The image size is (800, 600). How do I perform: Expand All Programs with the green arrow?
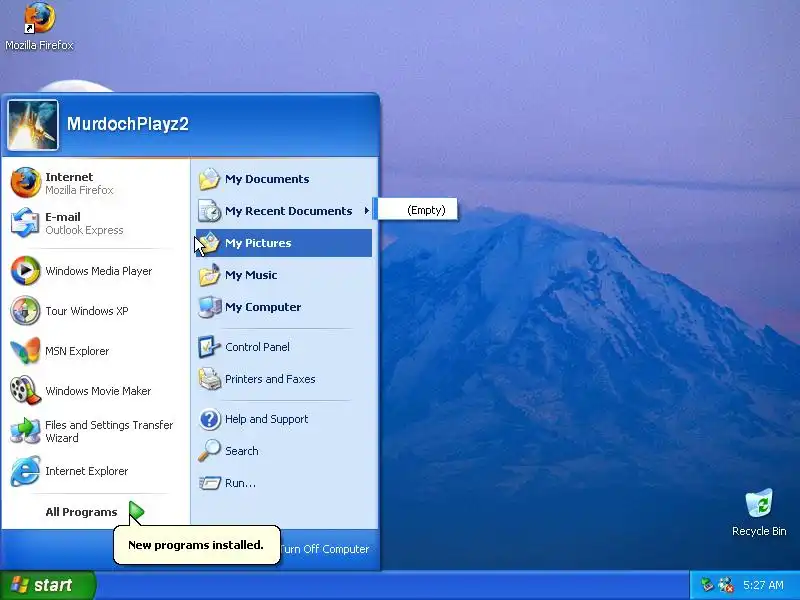coord(136,511)
